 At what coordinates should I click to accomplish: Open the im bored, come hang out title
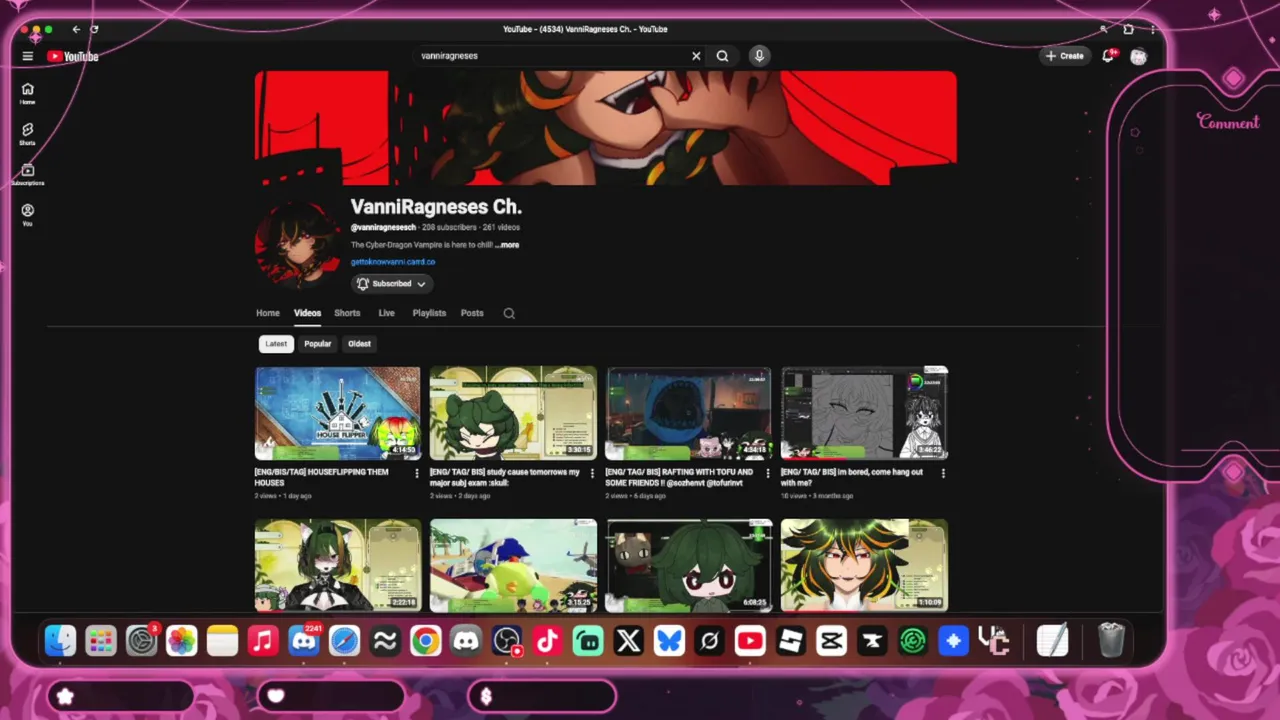tap(852, 477)
